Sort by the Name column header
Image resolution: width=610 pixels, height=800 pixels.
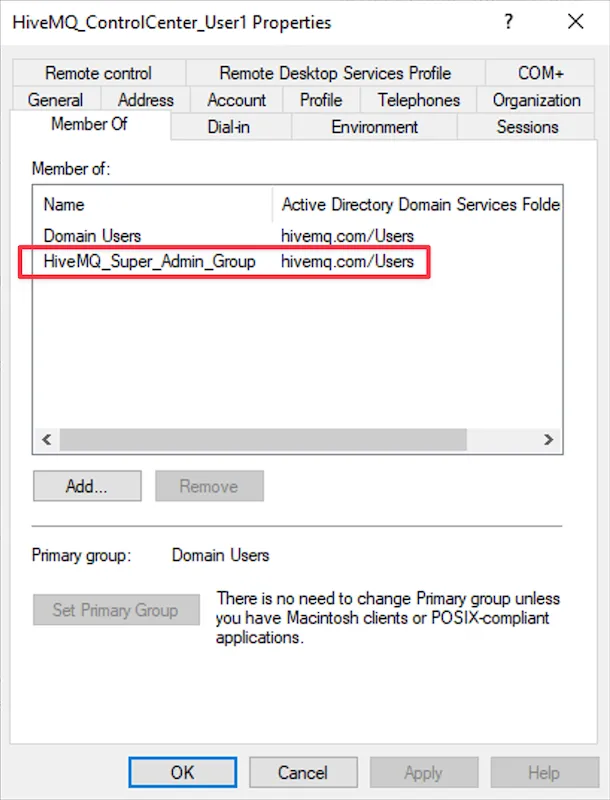[x=152, y=205]
